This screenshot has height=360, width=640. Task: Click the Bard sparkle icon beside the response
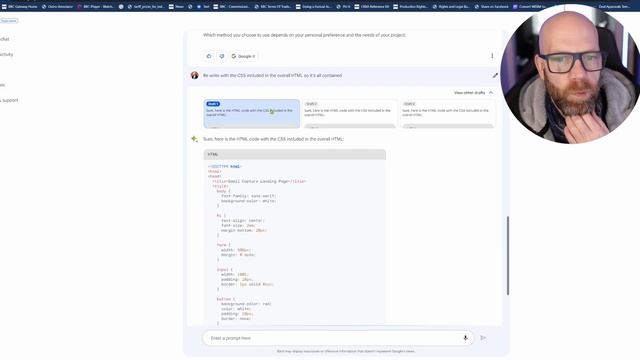[195, 139]
